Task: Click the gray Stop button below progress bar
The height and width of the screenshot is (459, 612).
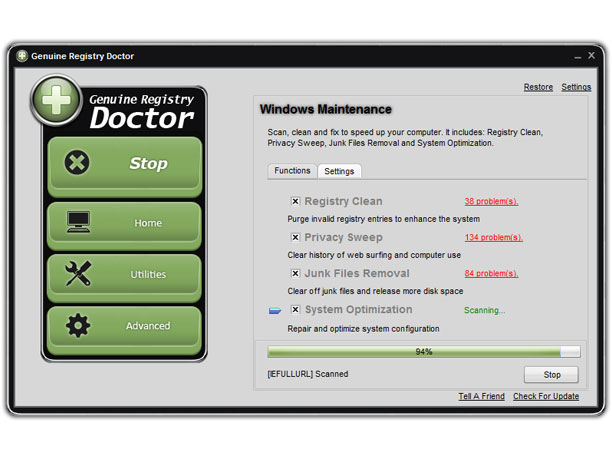Action: (x=551, y=375)
